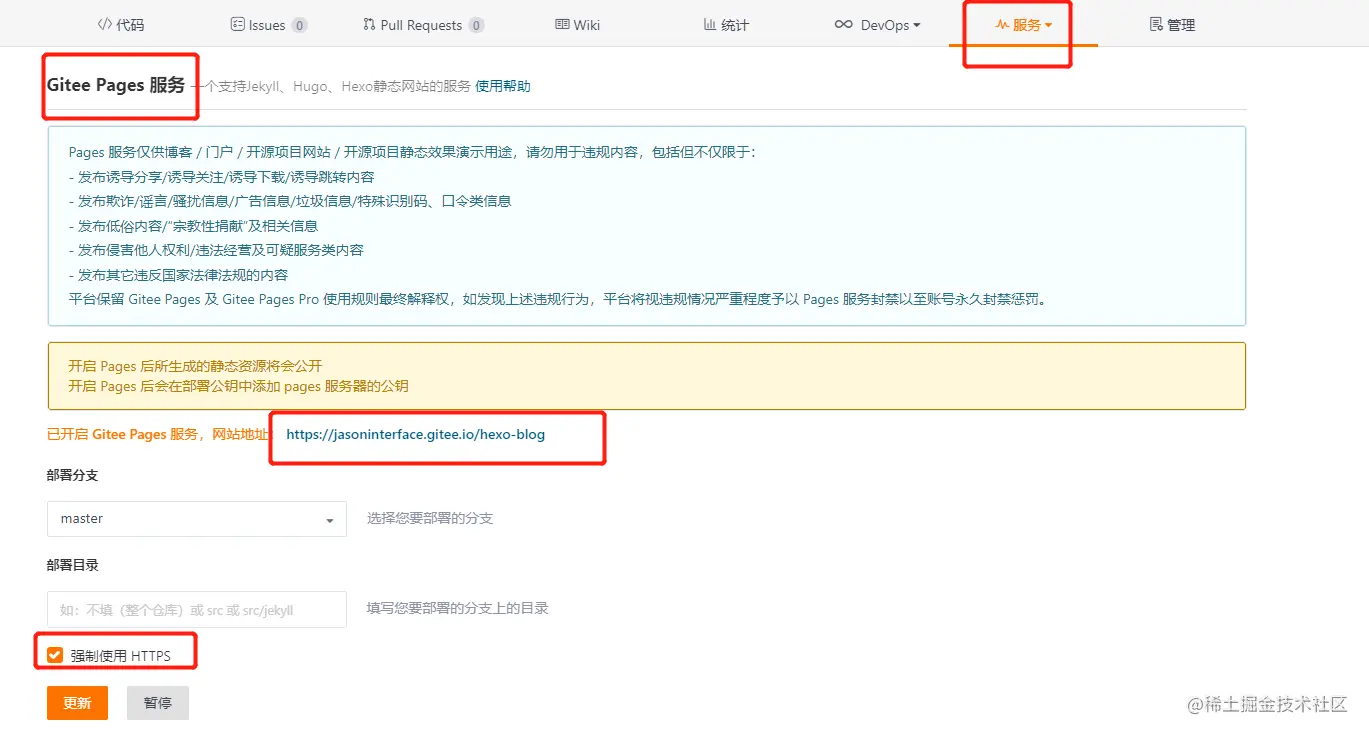Click the 发布欺诈/谣言/骚扰信息 rule line
This screenshot has height=736, width=1369.
click(x=290, y=201)
